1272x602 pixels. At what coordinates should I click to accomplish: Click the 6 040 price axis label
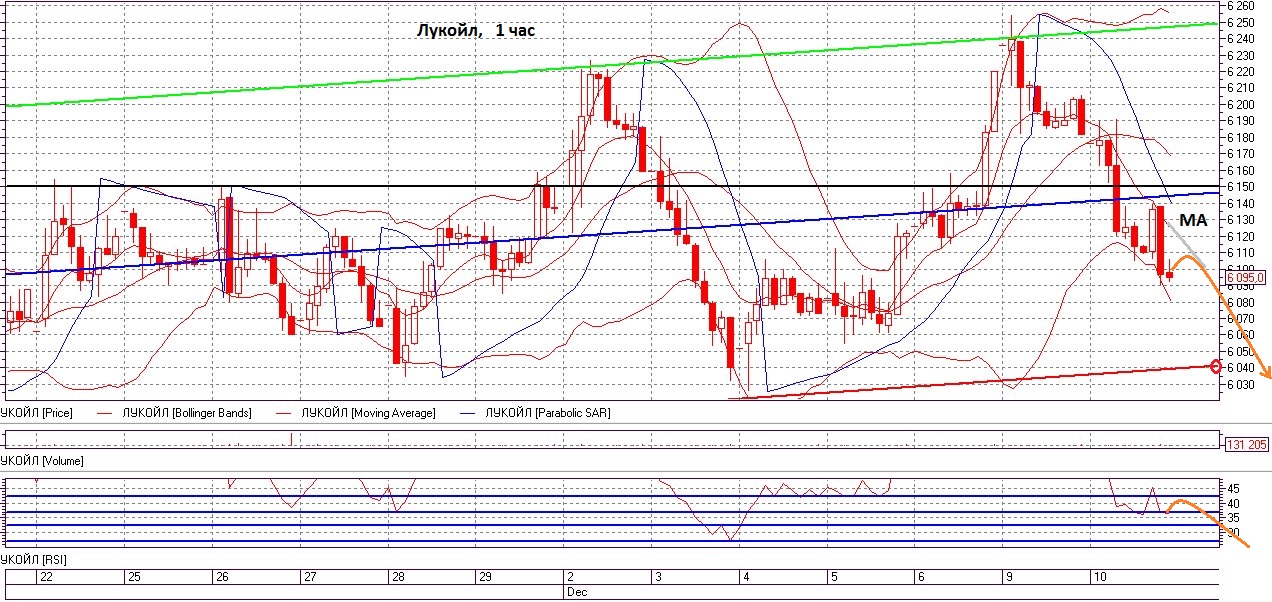pyautogui.click(x=1241, y=367)
